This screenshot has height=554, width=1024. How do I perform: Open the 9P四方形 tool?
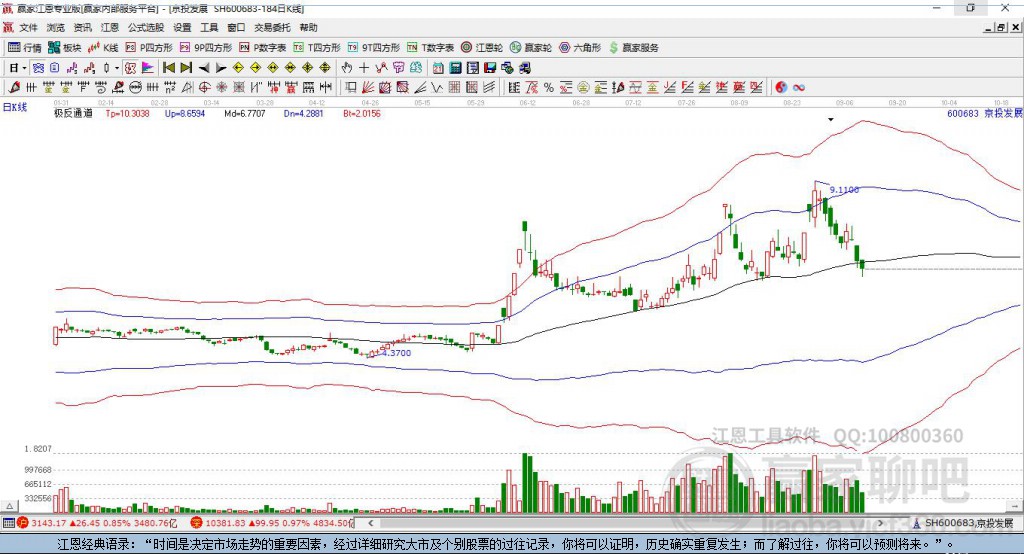206,48
